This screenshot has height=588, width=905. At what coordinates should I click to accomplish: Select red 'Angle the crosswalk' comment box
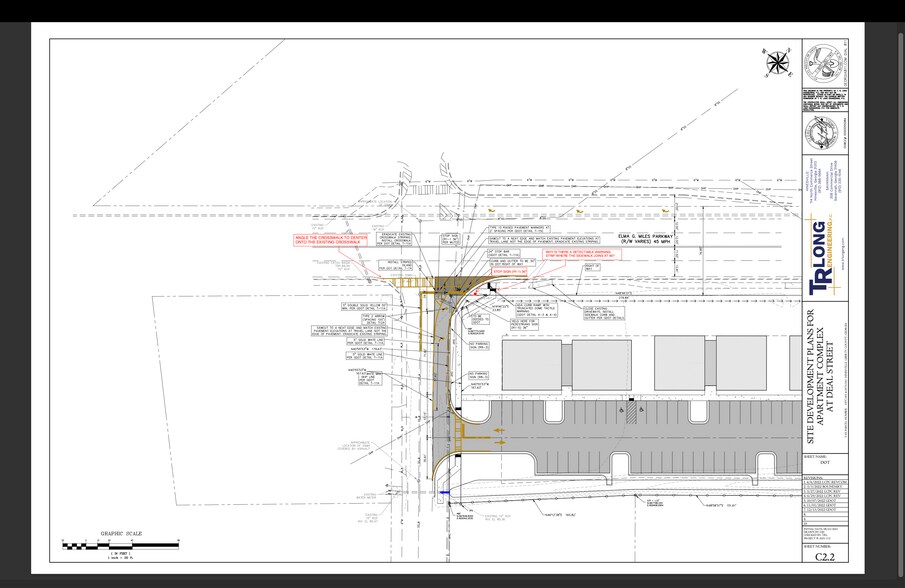330,240
